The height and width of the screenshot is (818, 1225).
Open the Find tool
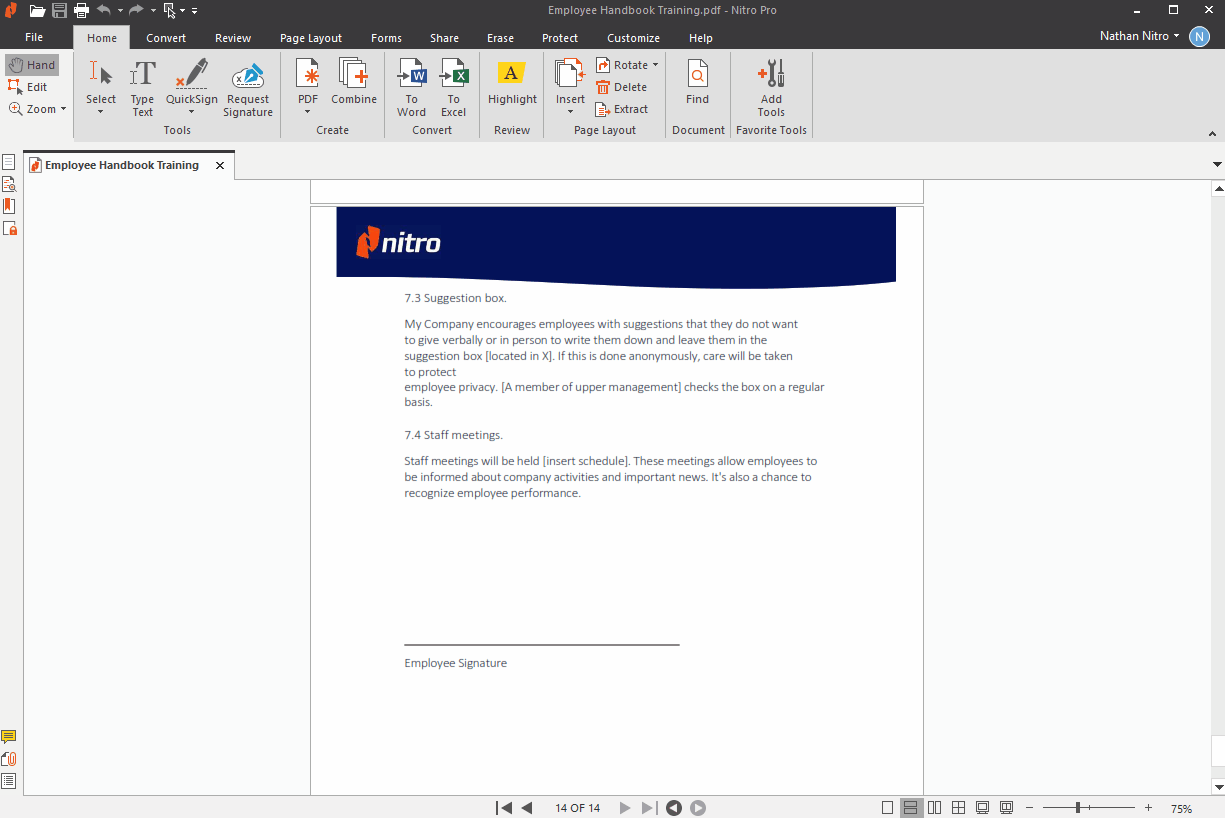click(697, 86)
